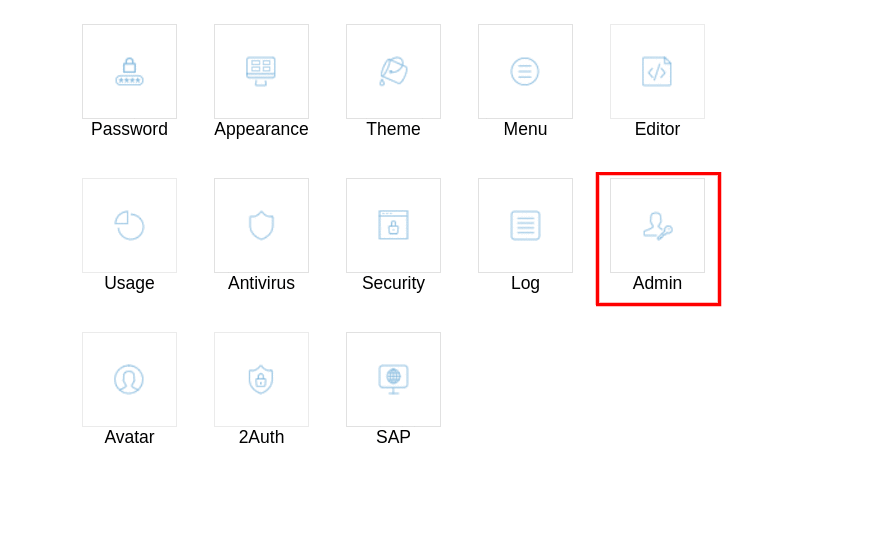The width and height of the screenshot is (879, 560).
Task: Open the Appearance monitor icon
Action: pos(261,71)
